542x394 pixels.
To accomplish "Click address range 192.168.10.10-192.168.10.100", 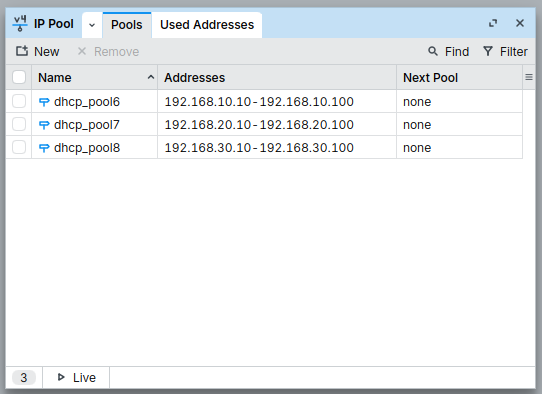I will [x=259, y=102].
